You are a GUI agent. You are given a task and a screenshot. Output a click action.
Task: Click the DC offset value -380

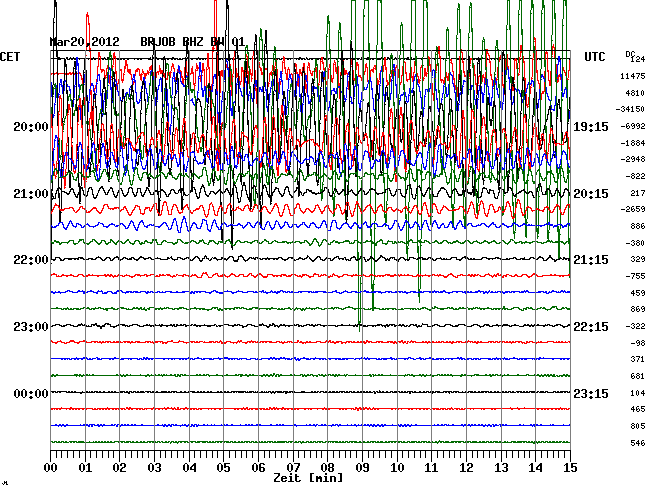click(635, 243)
